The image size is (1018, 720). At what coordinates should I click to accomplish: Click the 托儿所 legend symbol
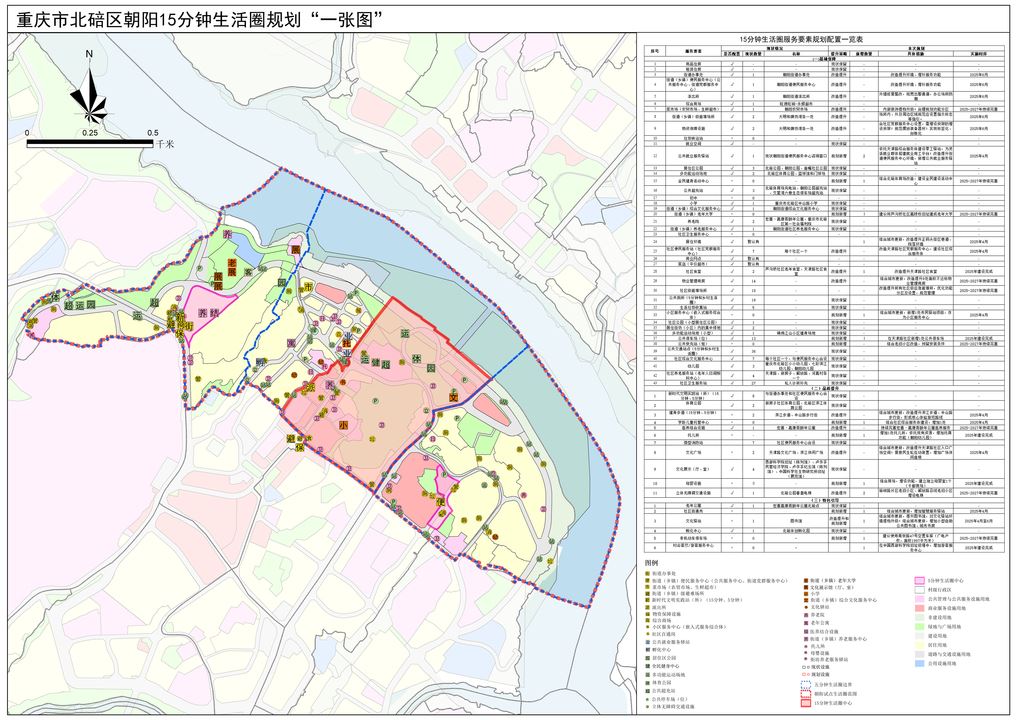(x=806, y=646)
